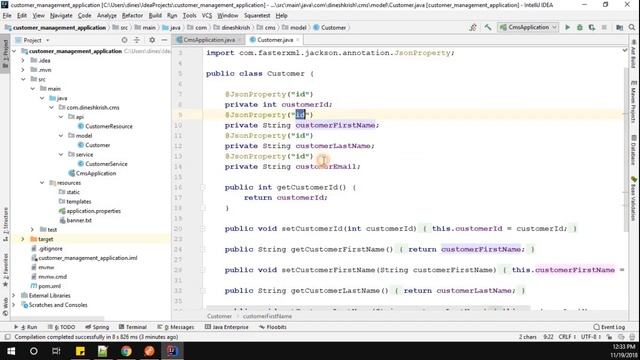Toggle the read-only lock icon in status bar
Screen dimensions: 640x360
pyautogui.click(x=609, y=337)
